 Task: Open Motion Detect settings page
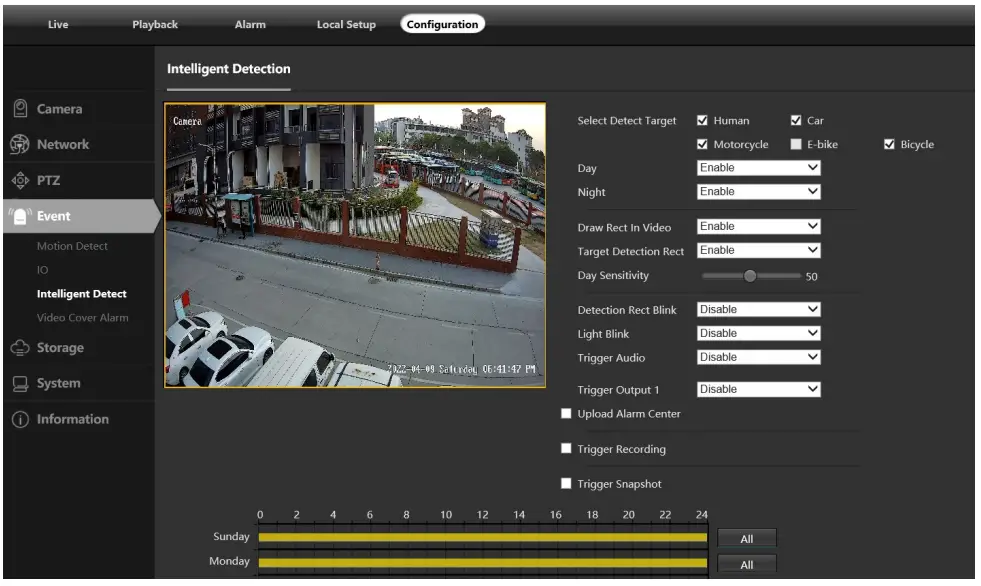(72, 246)
